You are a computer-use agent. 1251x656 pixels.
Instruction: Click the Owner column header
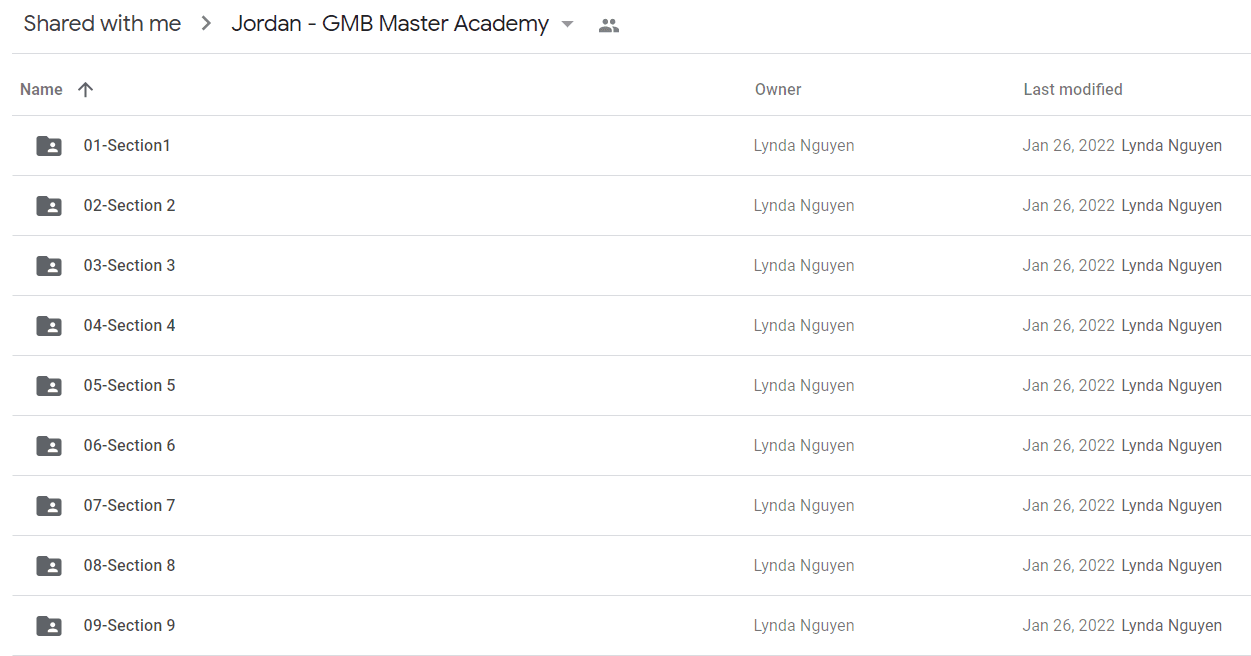pyautogui.click(x=778, y=89)
